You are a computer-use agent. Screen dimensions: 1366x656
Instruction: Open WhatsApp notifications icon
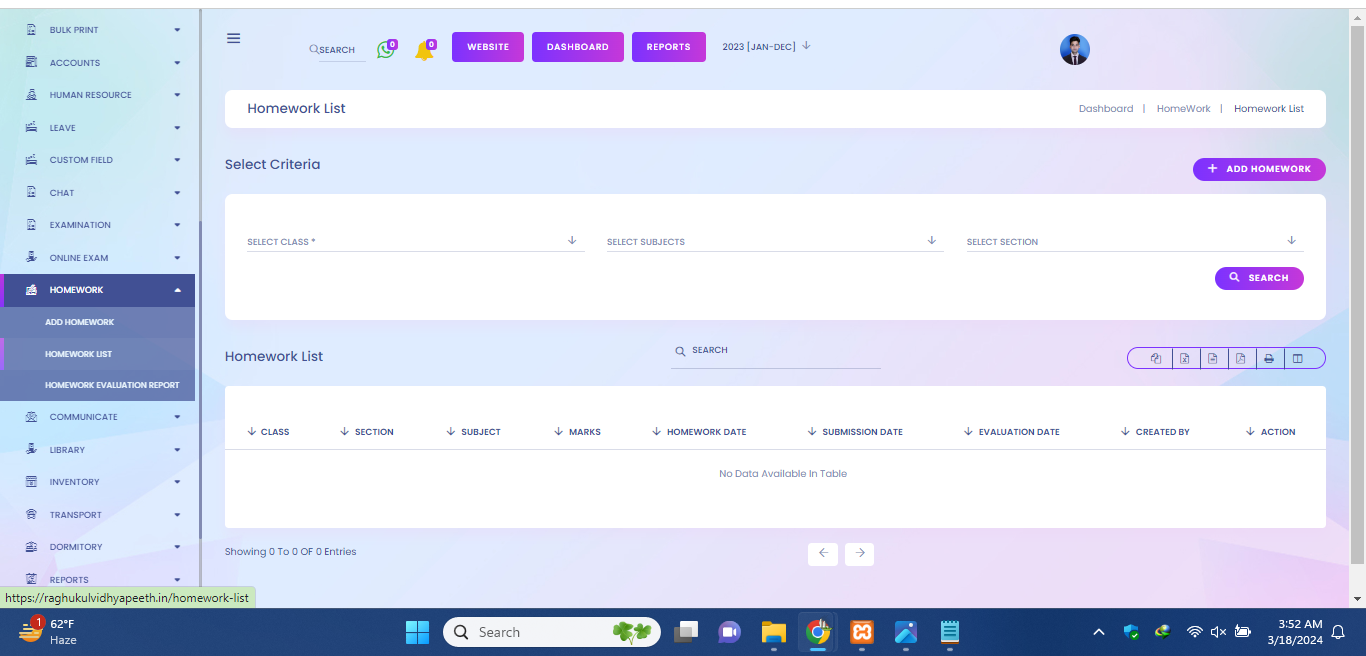click(x=386, y=49)
